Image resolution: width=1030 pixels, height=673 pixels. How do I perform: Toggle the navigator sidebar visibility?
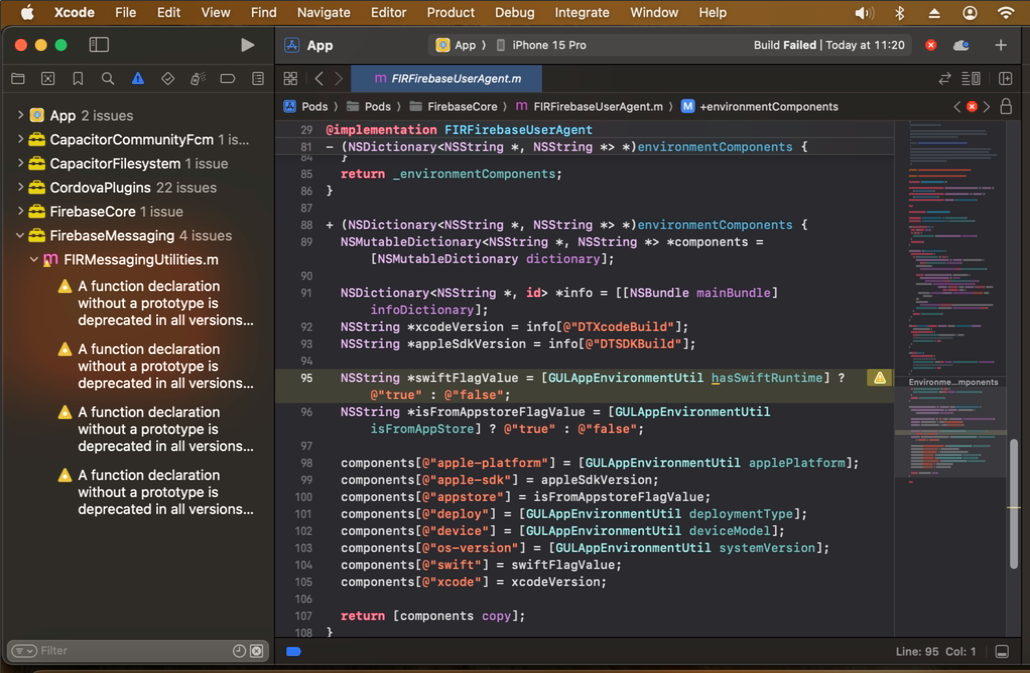[x=99, y=45]
